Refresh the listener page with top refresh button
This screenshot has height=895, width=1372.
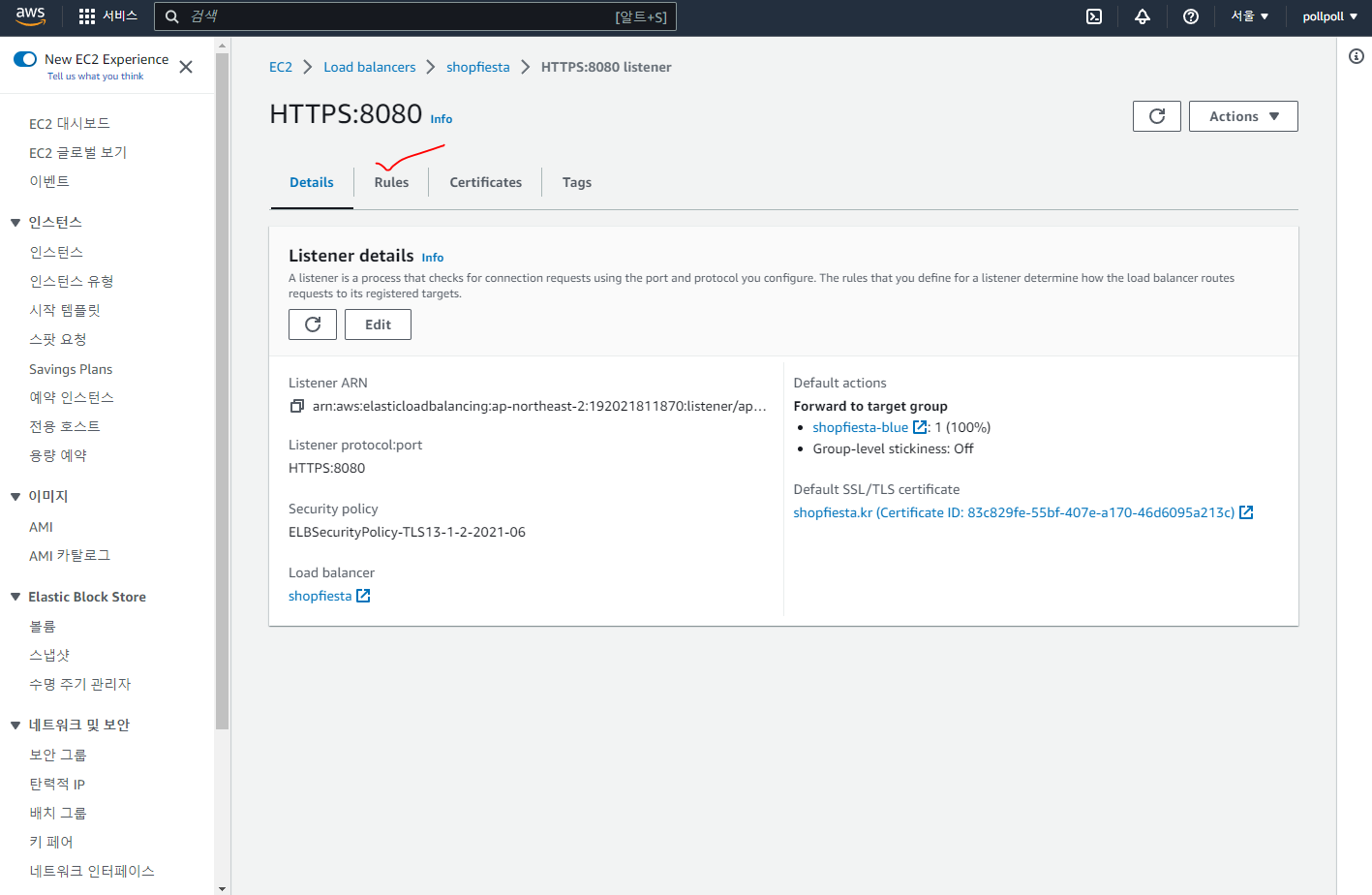coord(1157,116)
